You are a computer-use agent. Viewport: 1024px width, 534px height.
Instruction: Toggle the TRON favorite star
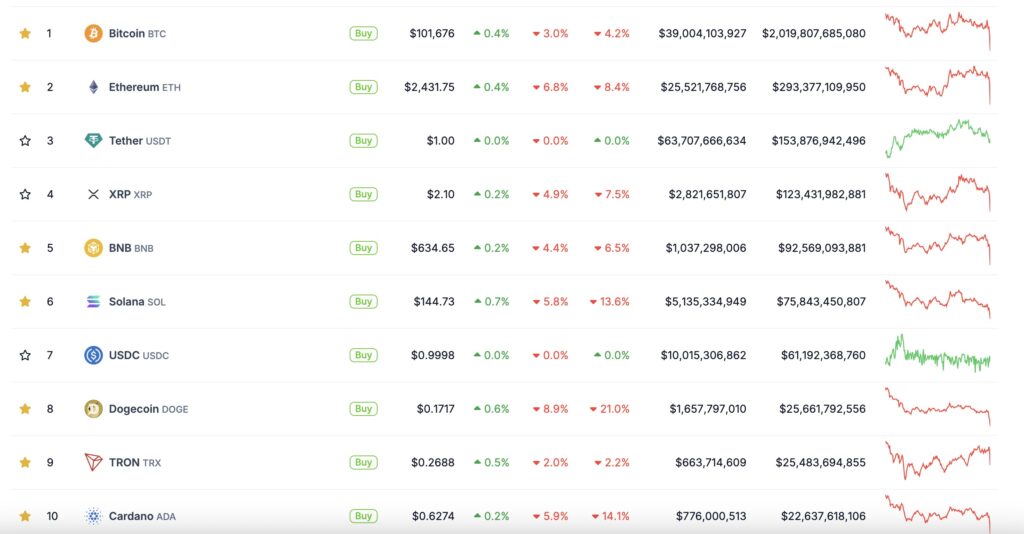[x=25, y=462]
